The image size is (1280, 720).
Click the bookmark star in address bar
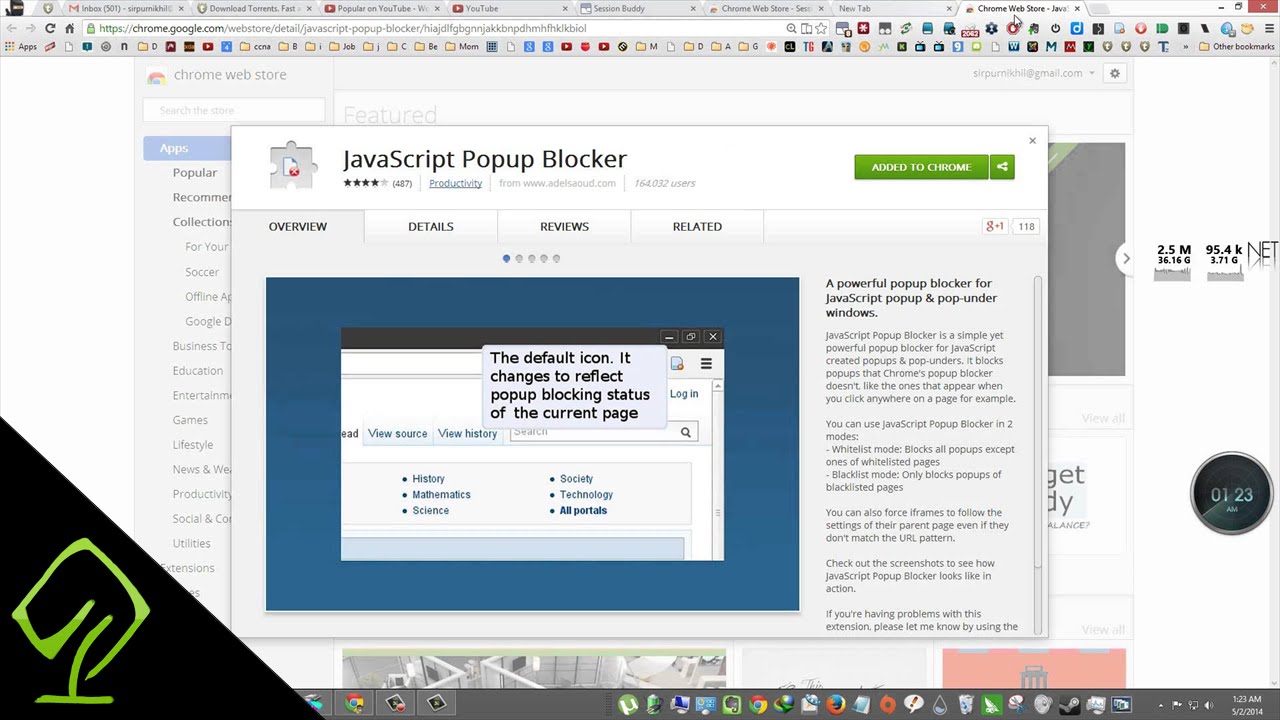[x=822, y=28]
